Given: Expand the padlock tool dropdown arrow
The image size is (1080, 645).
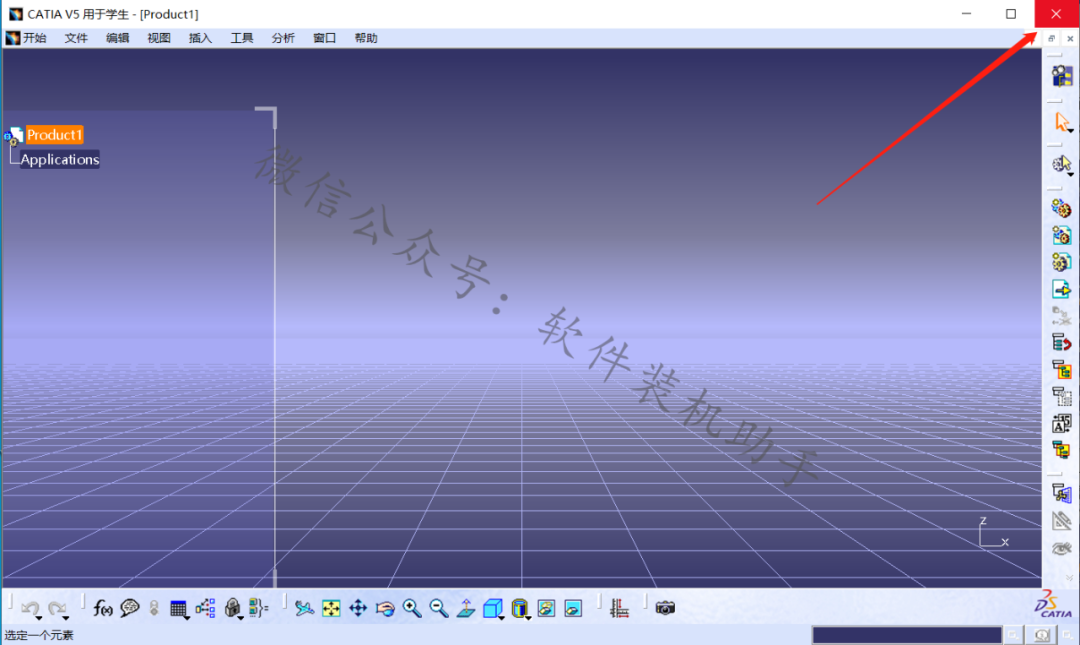Looking at the screenshot, I should coord(241,617).
